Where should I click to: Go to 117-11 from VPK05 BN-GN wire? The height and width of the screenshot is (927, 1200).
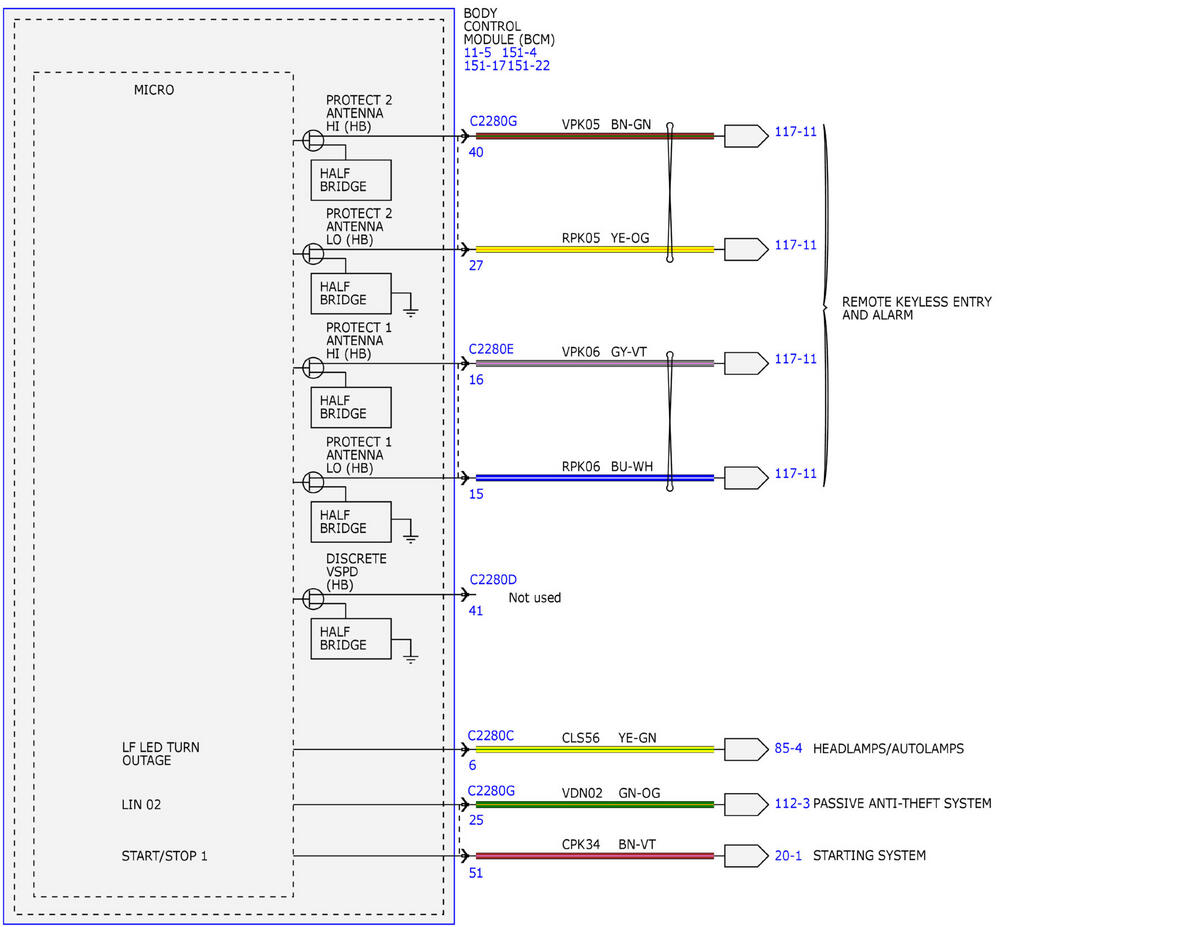[x=796, y=131]
